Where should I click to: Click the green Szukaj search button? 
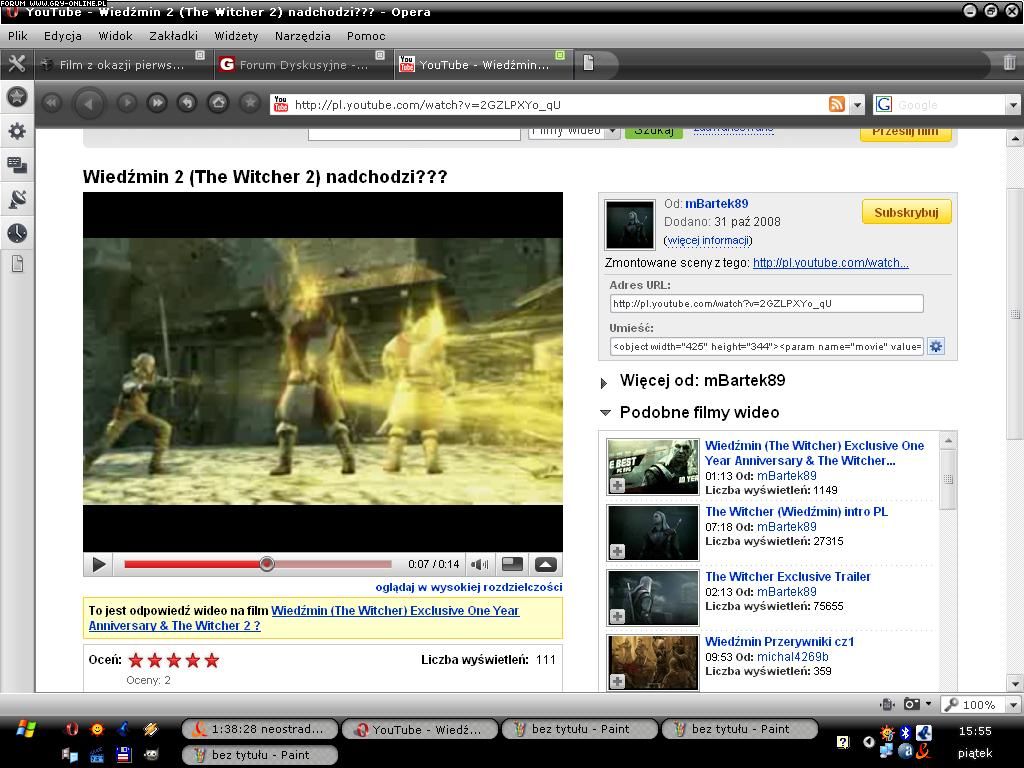pos(654,131)
